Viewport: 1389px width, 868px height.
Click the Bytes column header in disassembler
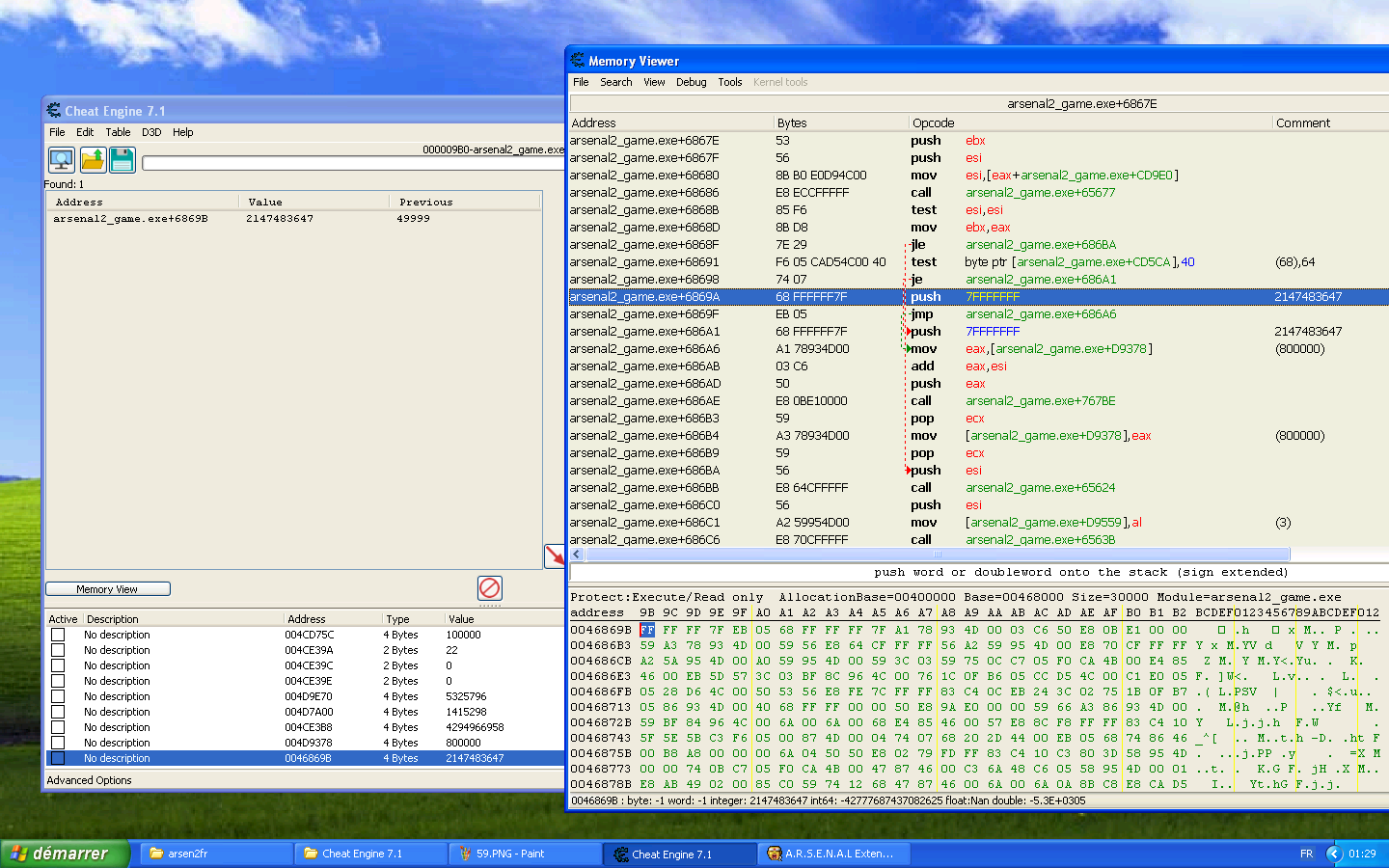(841, 122)
